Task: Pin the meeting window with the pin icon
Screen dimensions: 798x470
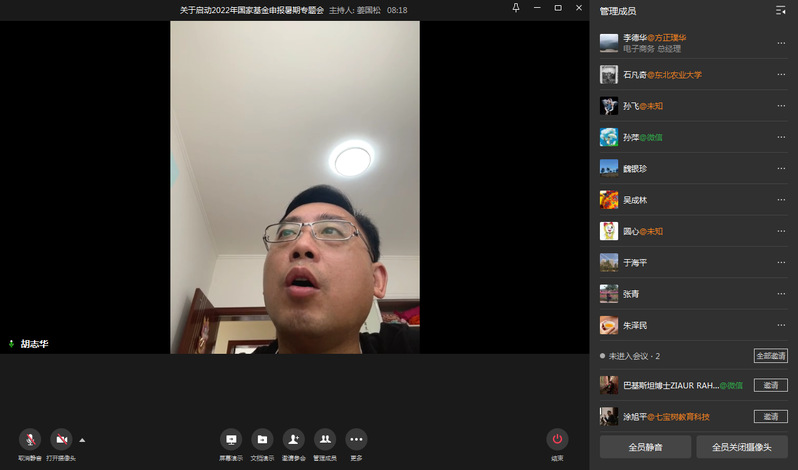Action: tap(516, 8)
